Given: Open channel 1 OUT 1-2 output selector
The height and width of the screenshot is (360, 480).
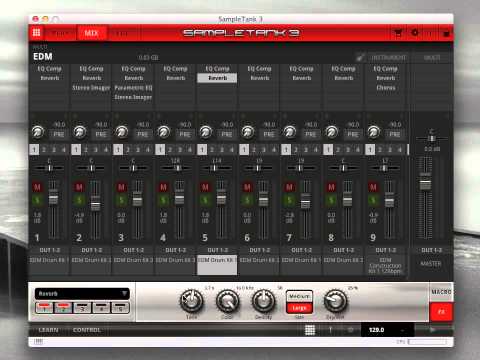Looking at the screenshot, I should click(x=50, y=250).
